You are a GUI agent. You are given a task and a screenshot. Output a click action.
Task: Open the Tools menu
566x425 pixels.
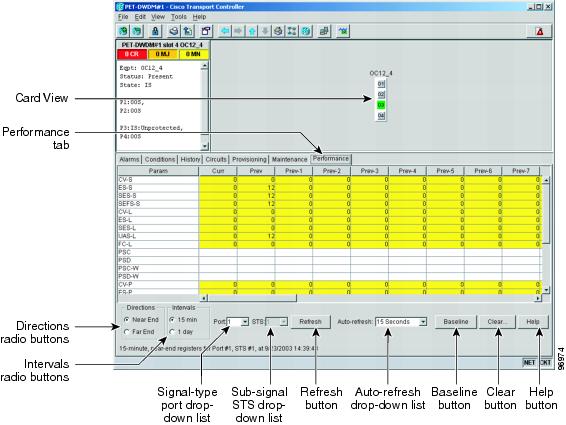tap(179, 17)
